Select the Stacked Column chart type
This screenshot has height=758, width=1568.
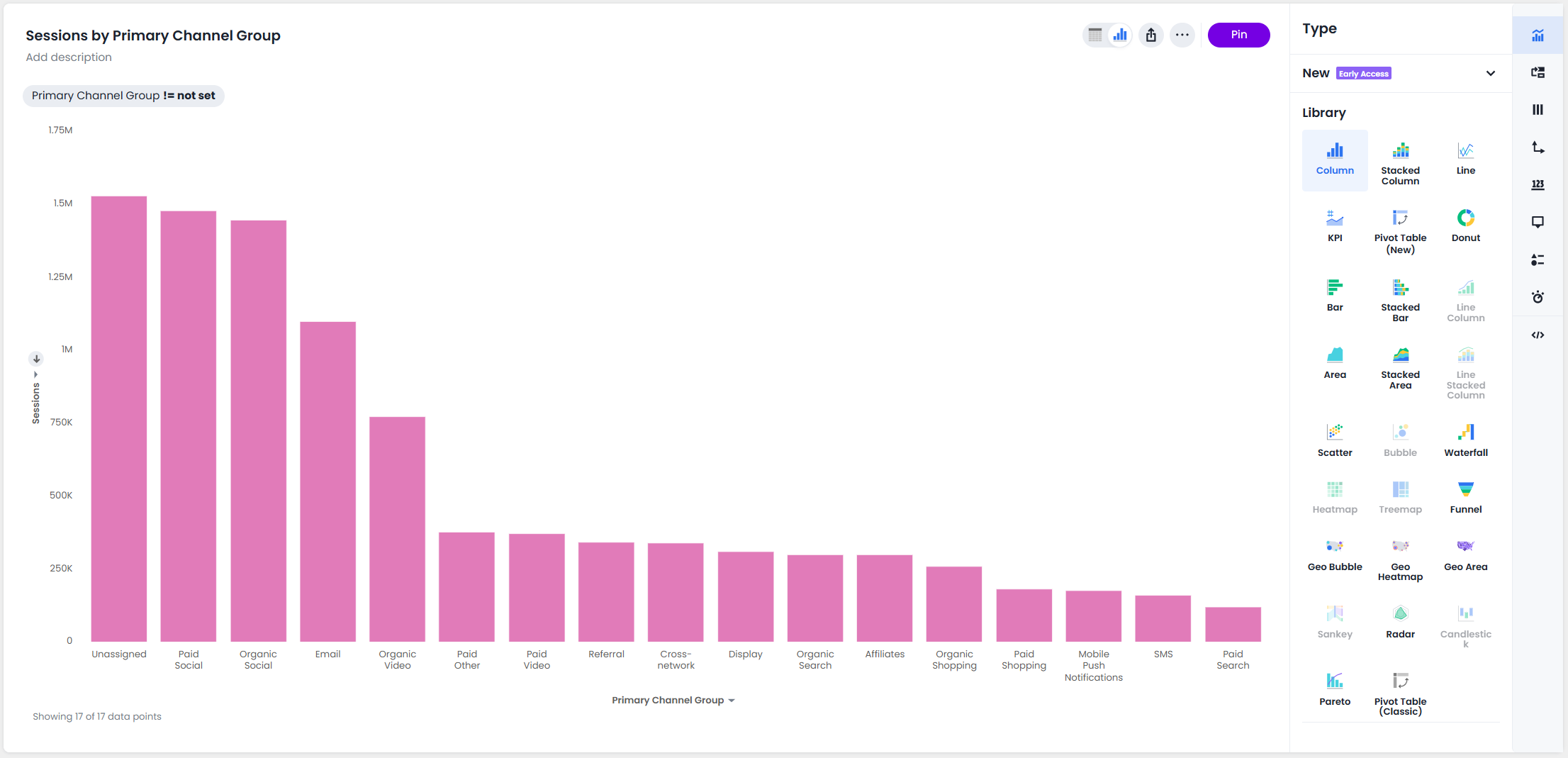point(1400,162)
